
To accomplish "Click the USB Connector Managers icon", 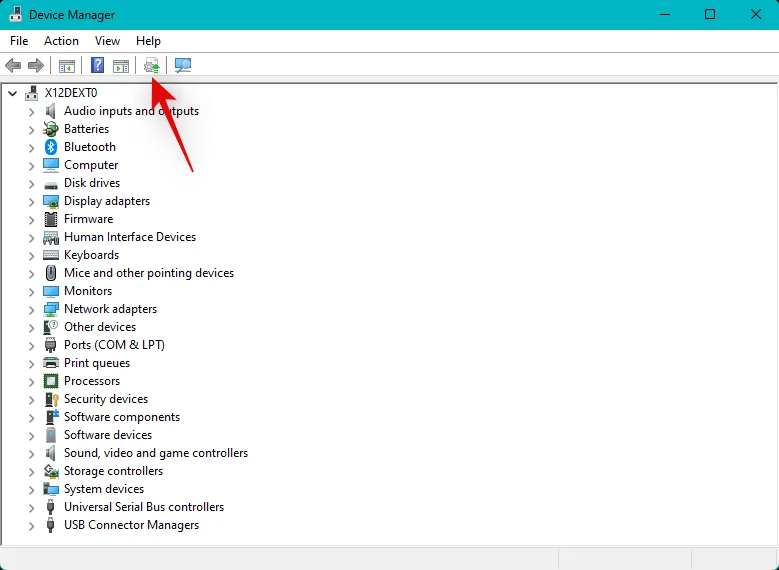I will pos(50,525).
